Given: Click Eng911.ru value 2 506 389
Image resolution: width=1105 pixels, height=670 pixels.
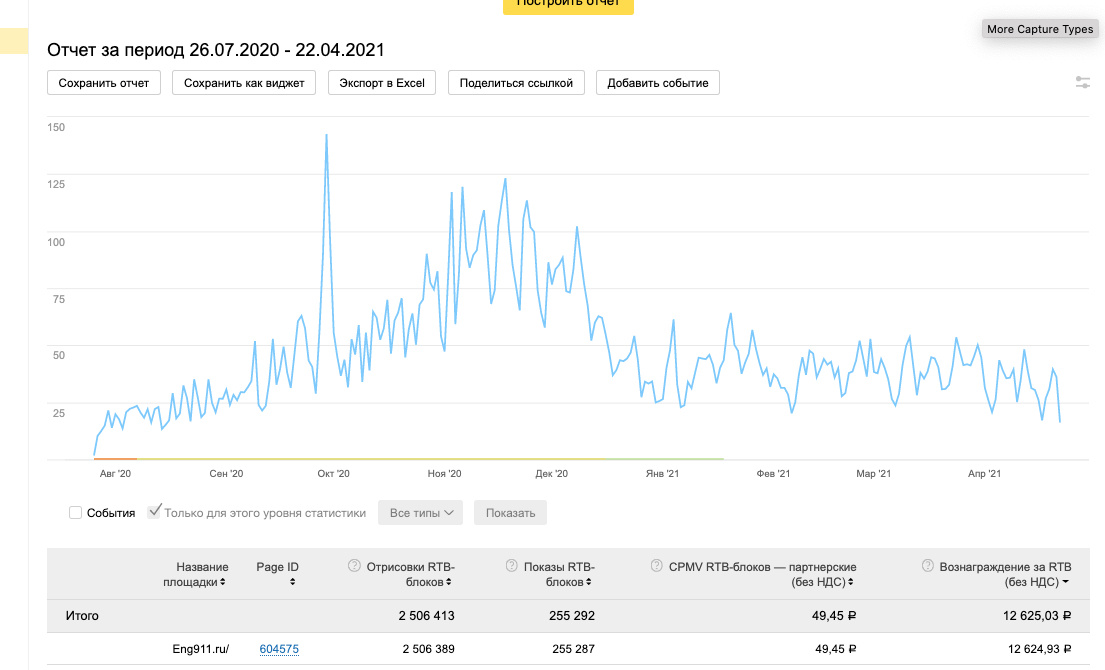Looking at the screenshot, I should click(428, 649).
